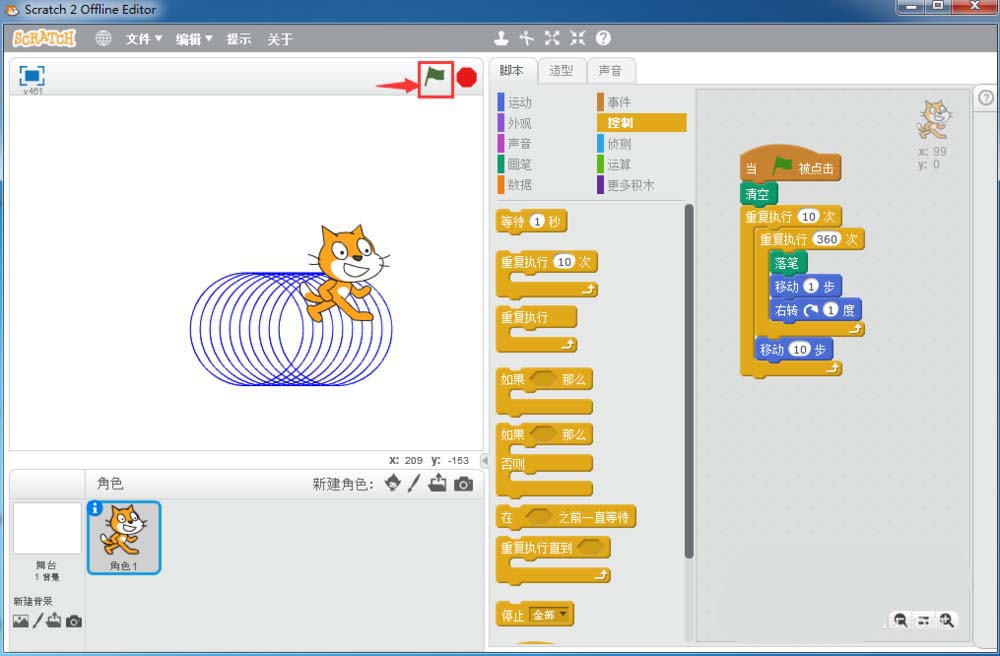Click the 清空 block in script

[758, 194]
